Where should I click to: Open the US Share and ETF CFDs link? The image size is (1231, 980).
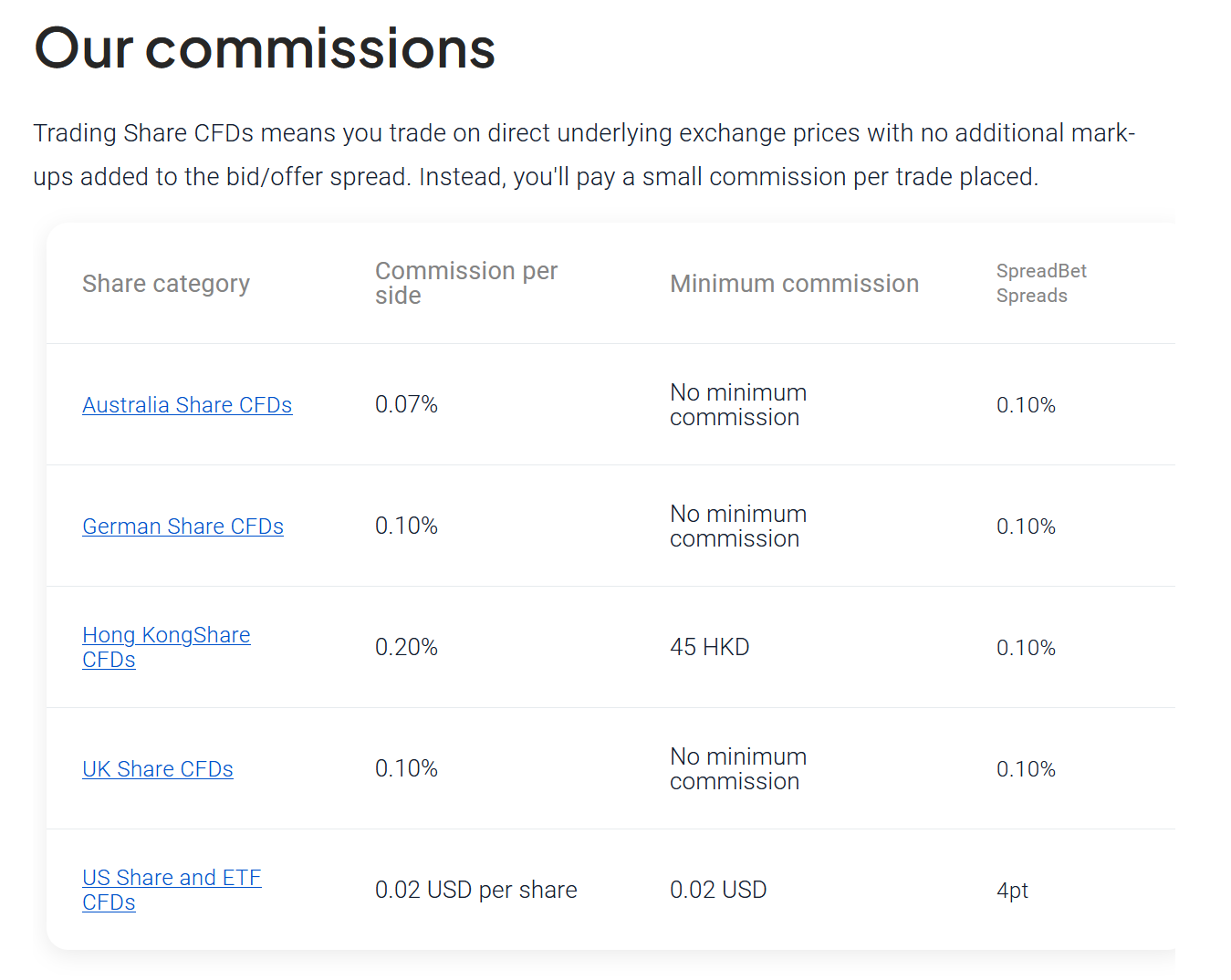pyautogui.click(x=172, y=890)
